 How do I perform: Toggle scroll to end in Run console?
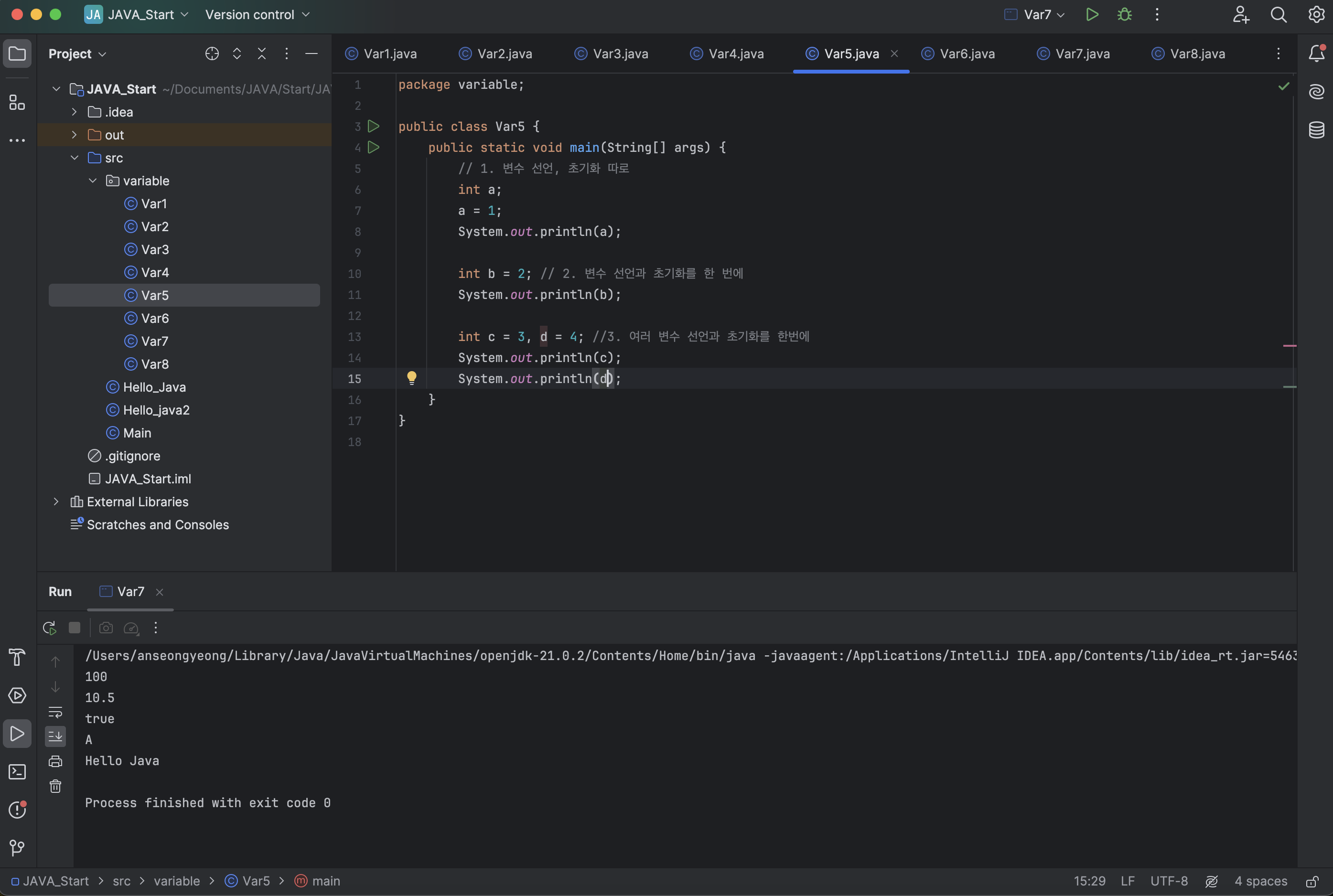coord(55,736)
